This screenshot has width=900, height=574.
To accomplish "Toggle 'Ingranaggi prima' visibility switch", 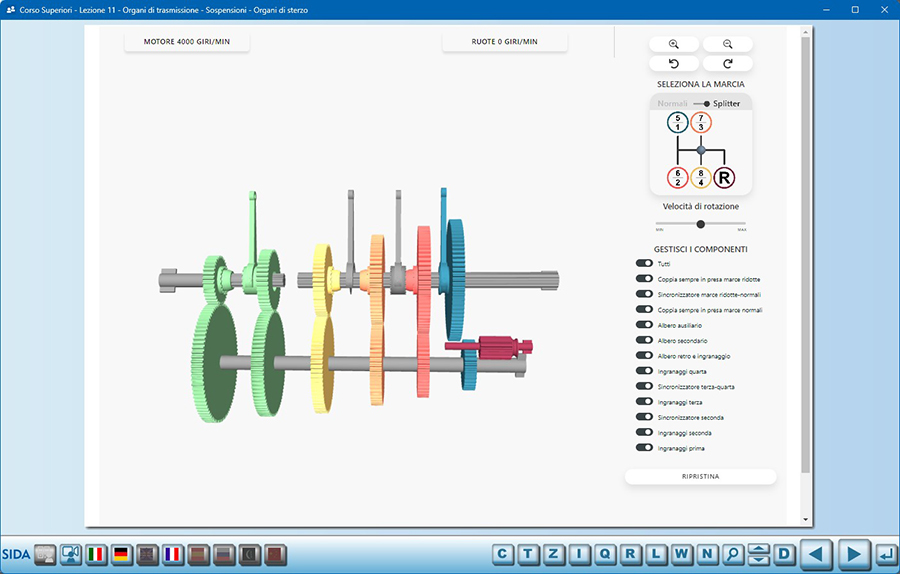I will click(644, 448).
